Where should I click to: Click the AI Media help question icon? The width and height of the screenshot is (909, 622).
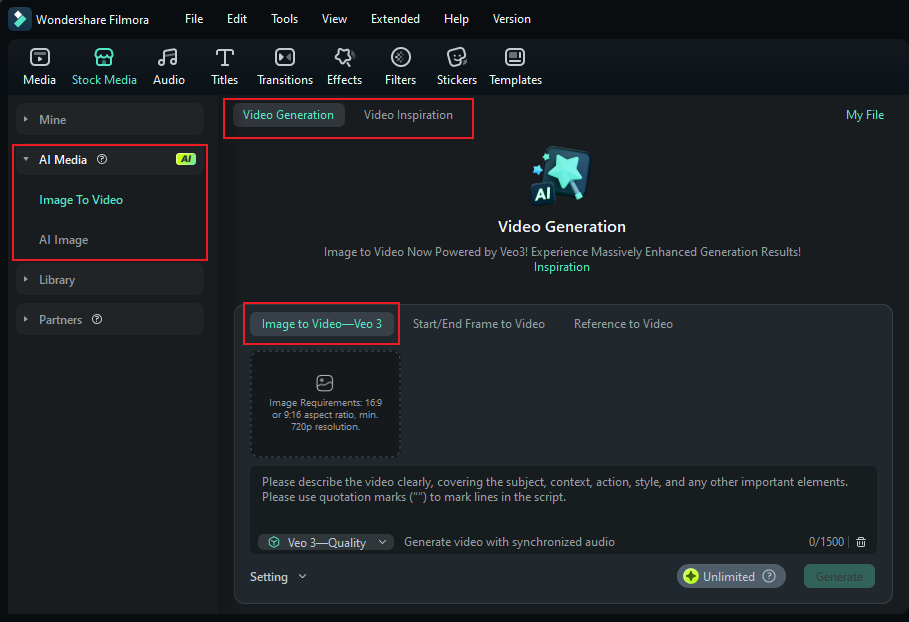click(x=102, y=159)
